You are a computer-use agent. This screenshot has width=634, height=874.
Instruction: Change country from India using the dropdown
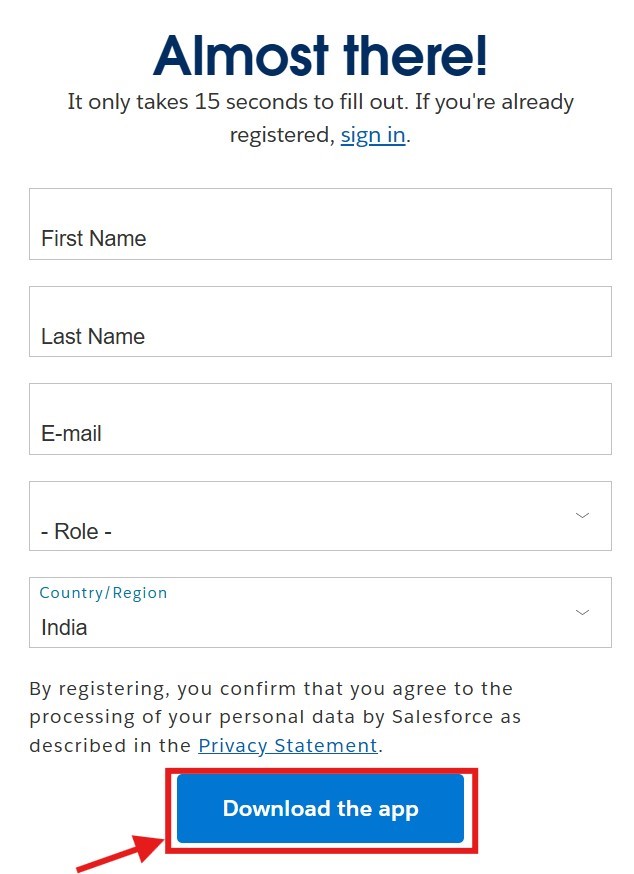582,612
